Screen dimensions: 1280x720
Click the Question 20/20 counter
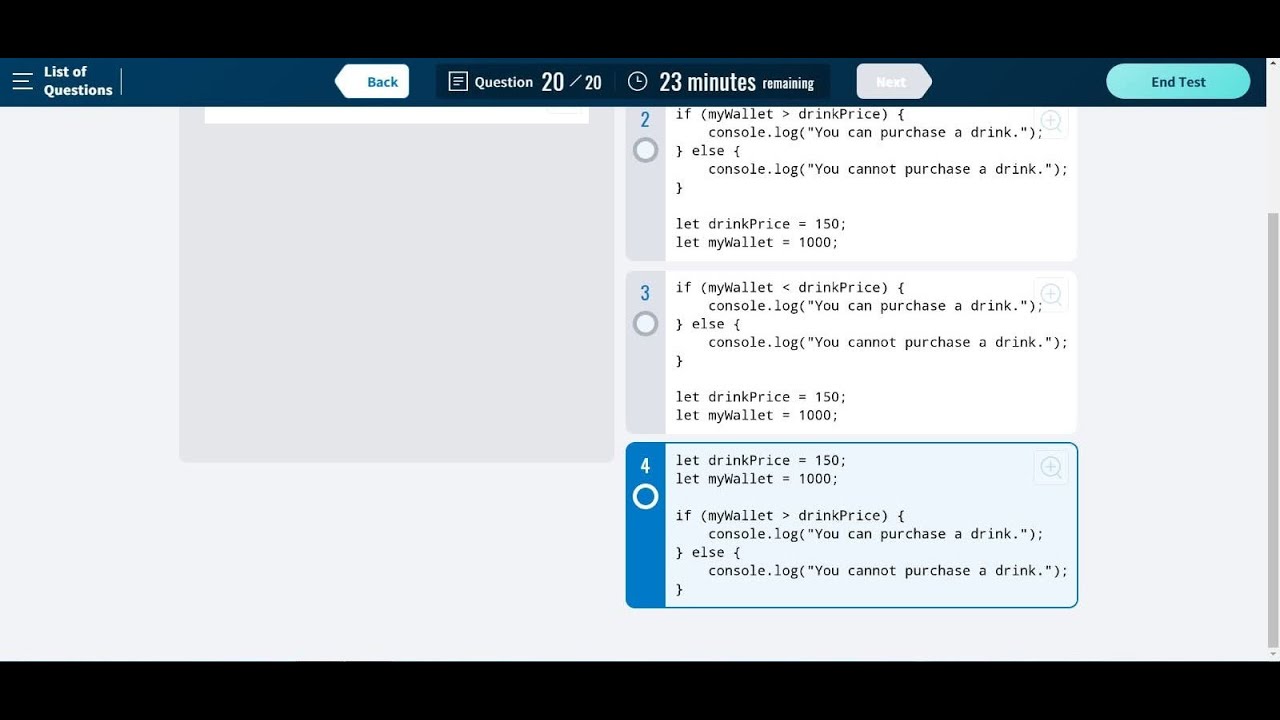[538, 82]
